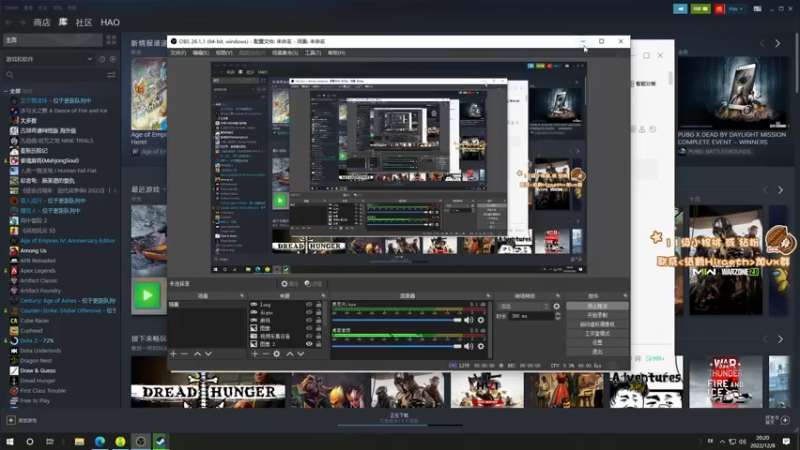Click the source Properties gear button in the OBS toolbar
800x450 pixels.
289,284
